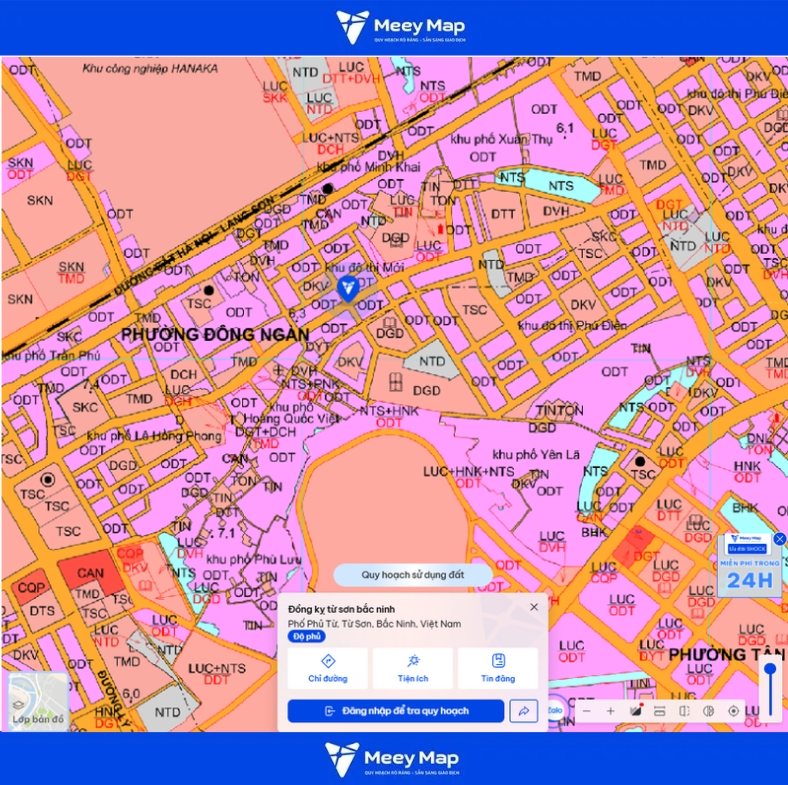This screenshot has width=788, height=785.
Task: Click the red CQP parcel
Action: (x=31, y=588)
